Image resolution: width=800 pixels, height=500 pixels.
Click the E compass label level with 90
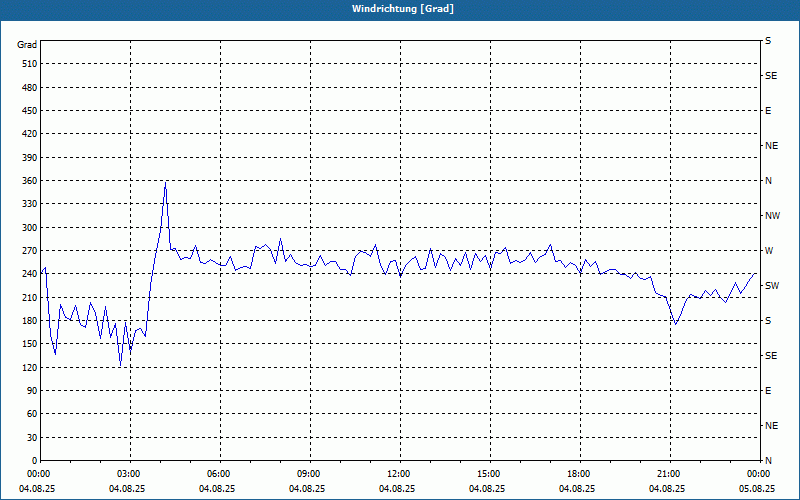tap(768, 391)
